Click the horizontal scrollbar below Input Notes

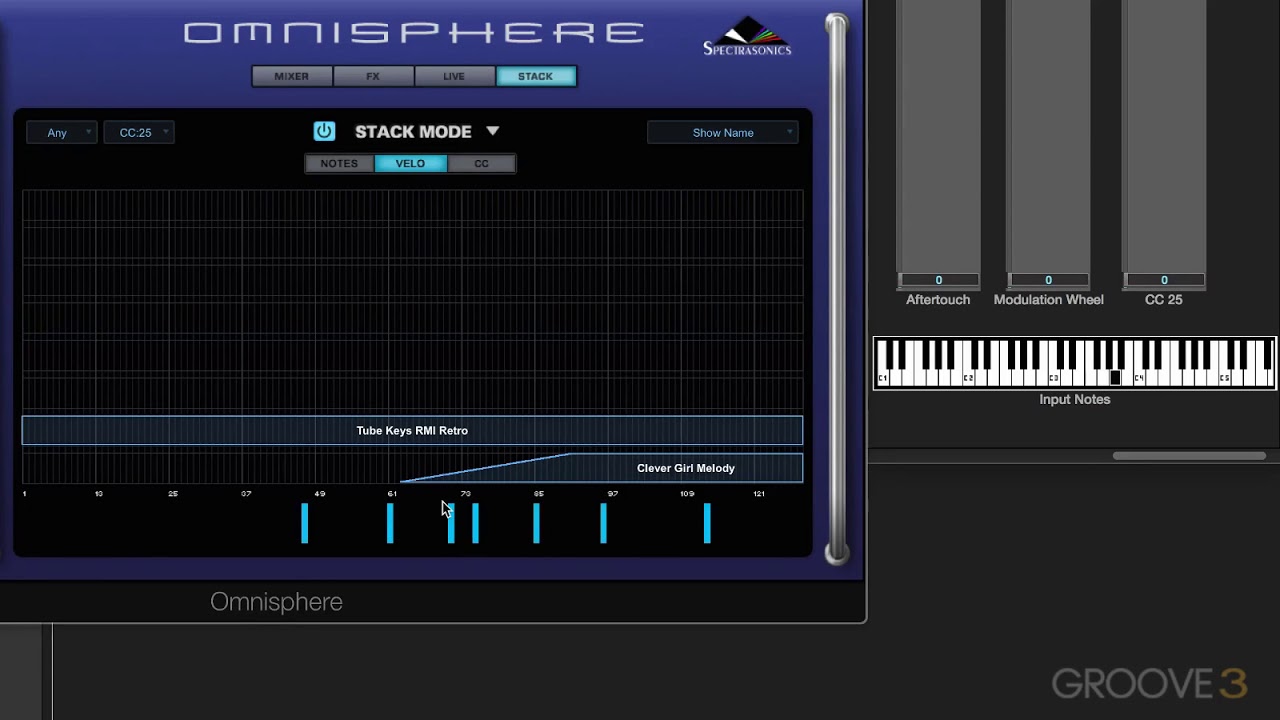[1189, 456]
